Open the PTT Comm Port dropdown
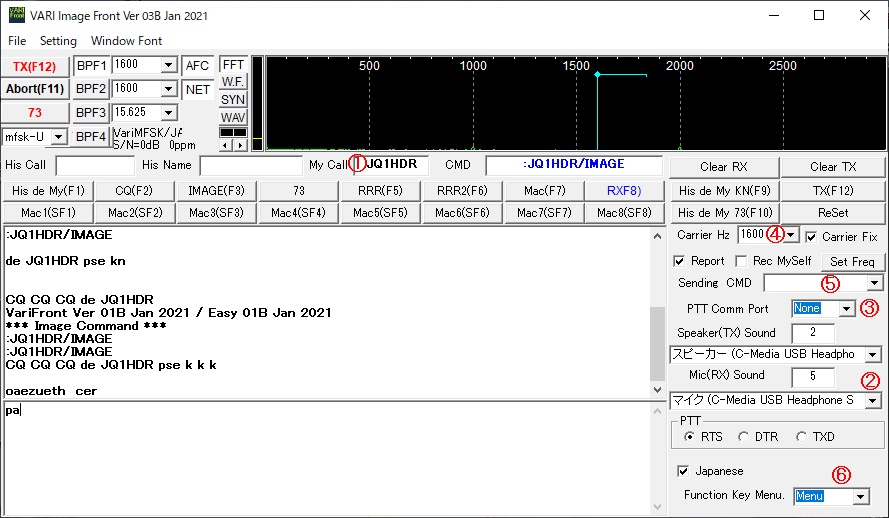The width and height of the screenshot is (889, 518). point(847,309)
